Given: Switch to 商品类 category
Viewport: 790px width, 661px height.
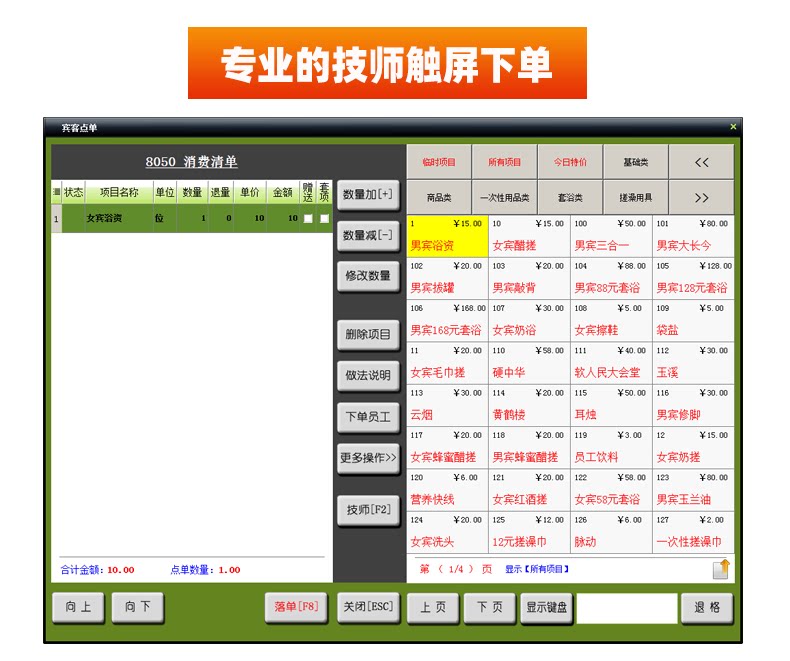Looking at the screenshot, I should coord(439,197).
